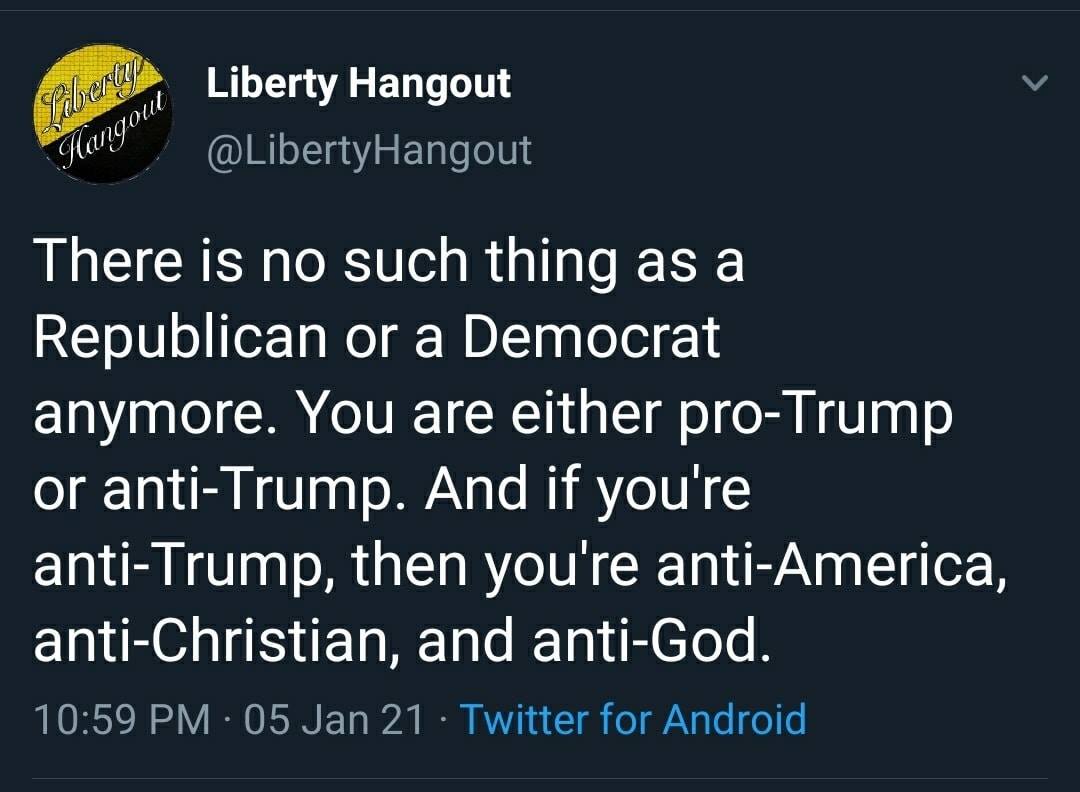This screenshot has height=792, width=1080.
Task: Click the word anti-God in the tweet
Action: tap(651, 643)
